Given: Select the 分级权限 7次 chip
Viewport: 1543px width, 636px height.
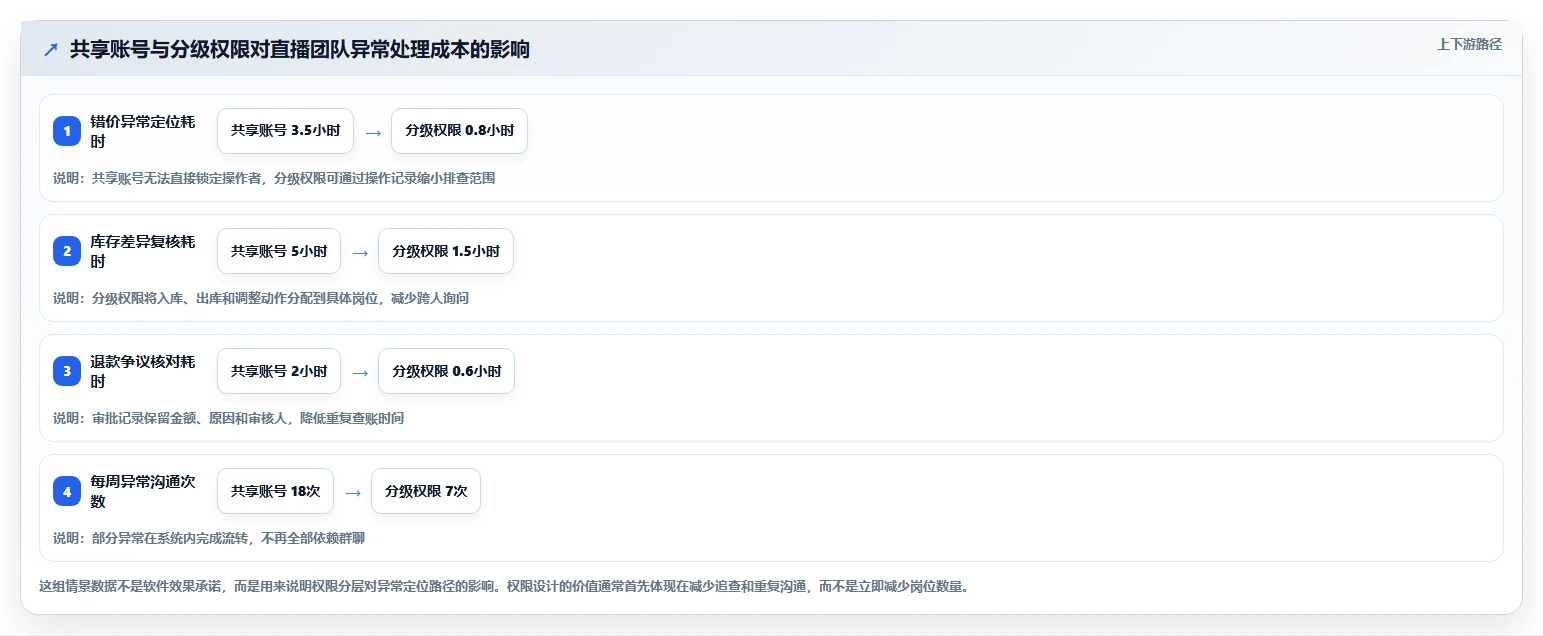Looking at the screenshot, I should coord(426,491).
